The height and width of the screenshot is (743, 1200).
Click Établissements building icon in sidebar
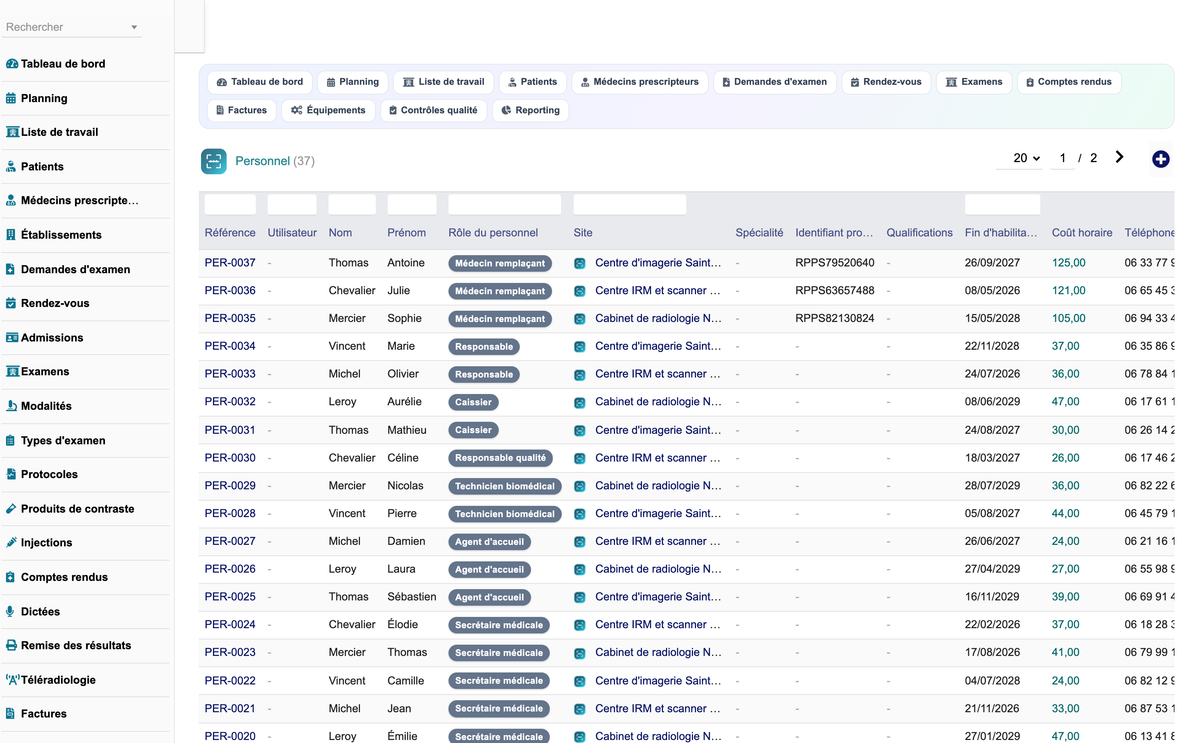(x=11, y=235)
